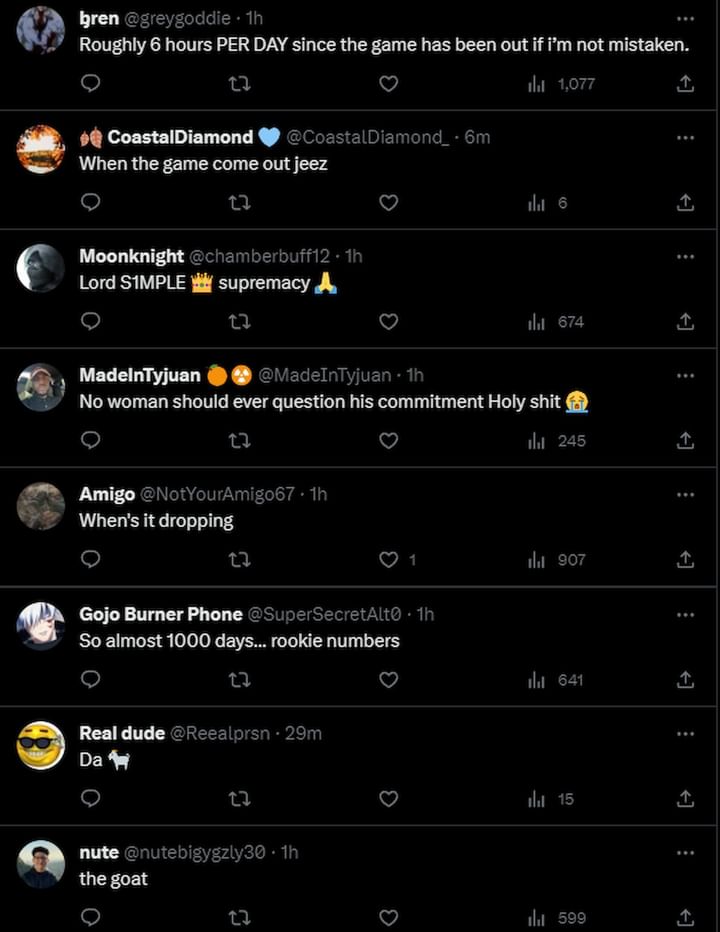Like nute's 'the goat' tweet
The height and width of the screenshot is (932, 720).
pos(389,918)
